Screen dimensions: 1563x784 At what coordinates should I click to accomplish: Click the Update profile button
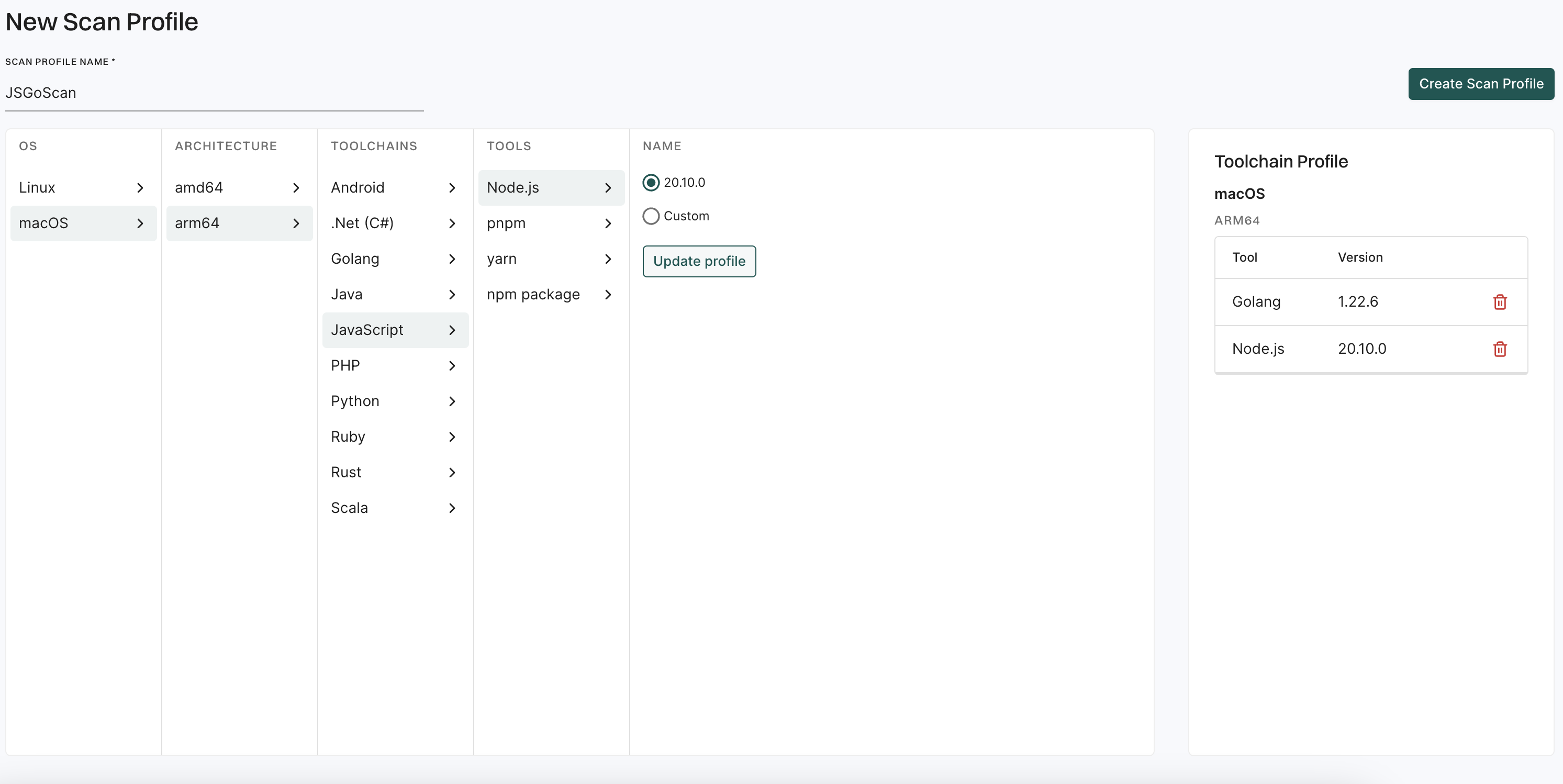point(700,261)
